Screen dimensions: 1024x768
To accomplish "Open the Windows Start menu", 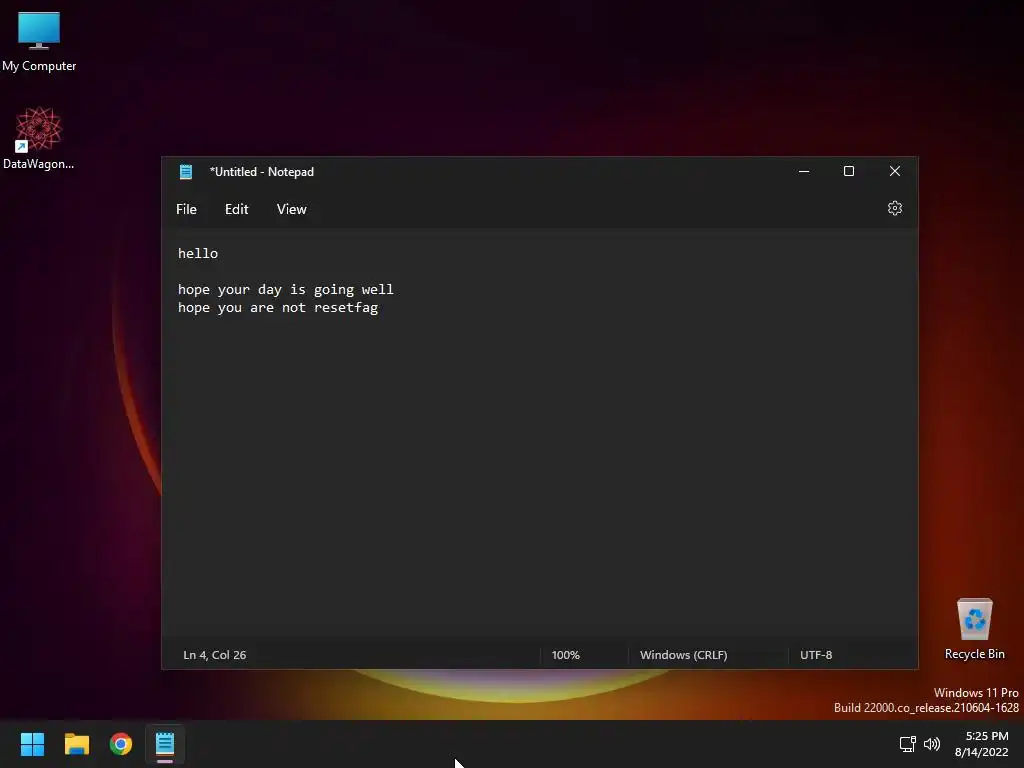I will pyautogui.click(x=32, y=744).
